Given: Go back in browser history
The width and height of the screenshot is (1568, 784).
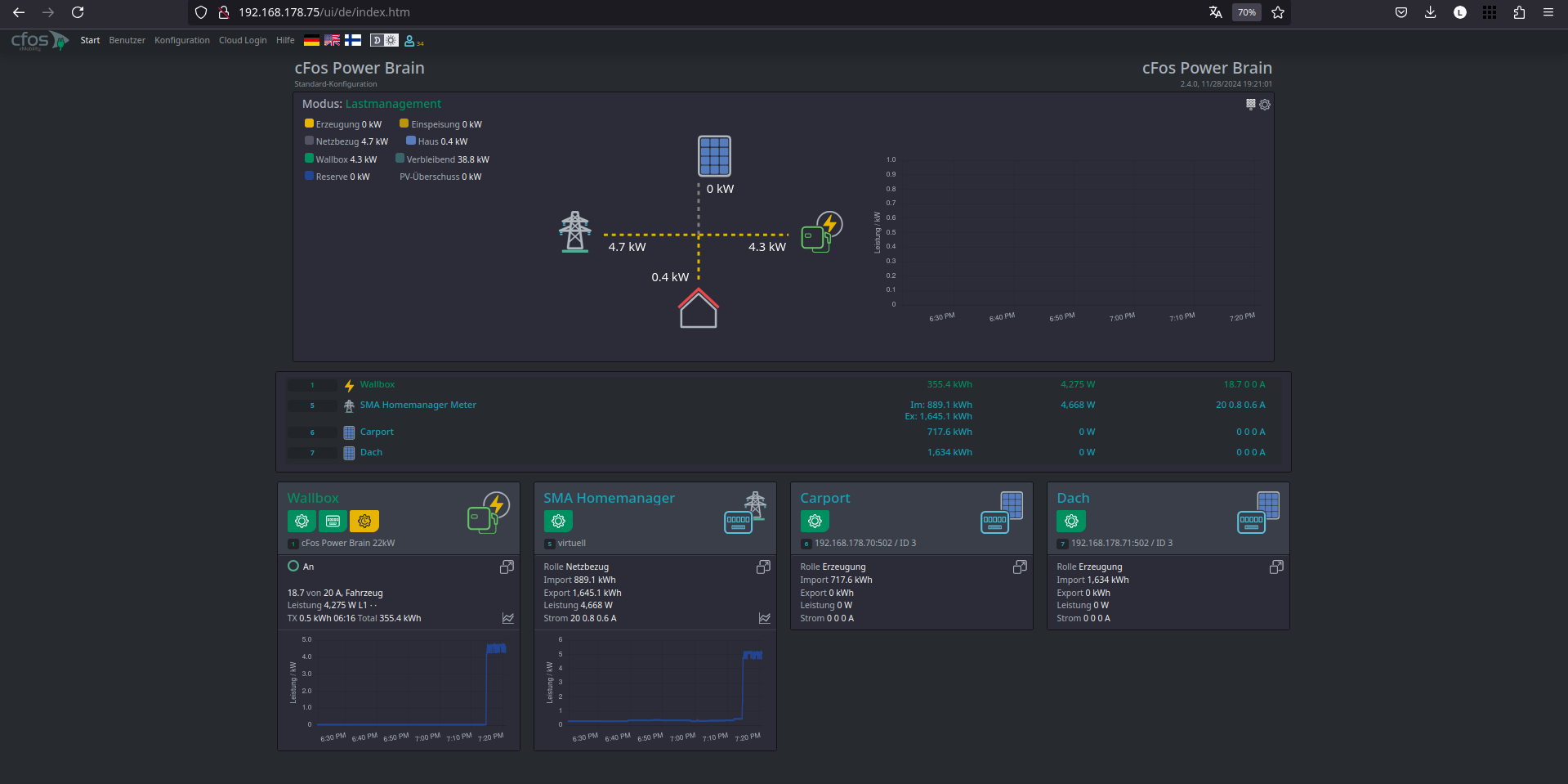Looking at the screenshot, I should tap(19, 12).
